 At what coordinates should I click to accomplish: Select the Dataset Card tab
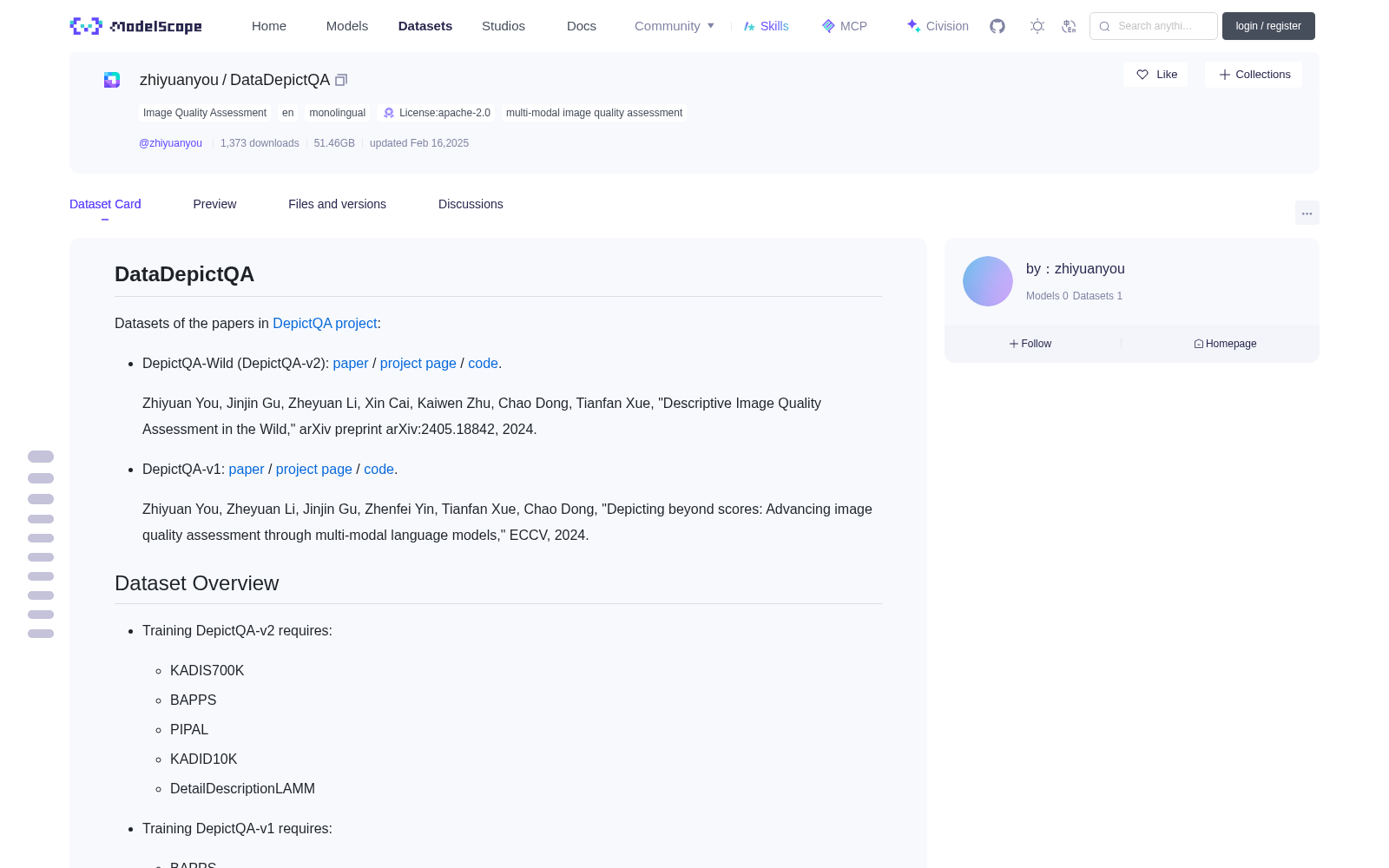click(x=105, y=204)
